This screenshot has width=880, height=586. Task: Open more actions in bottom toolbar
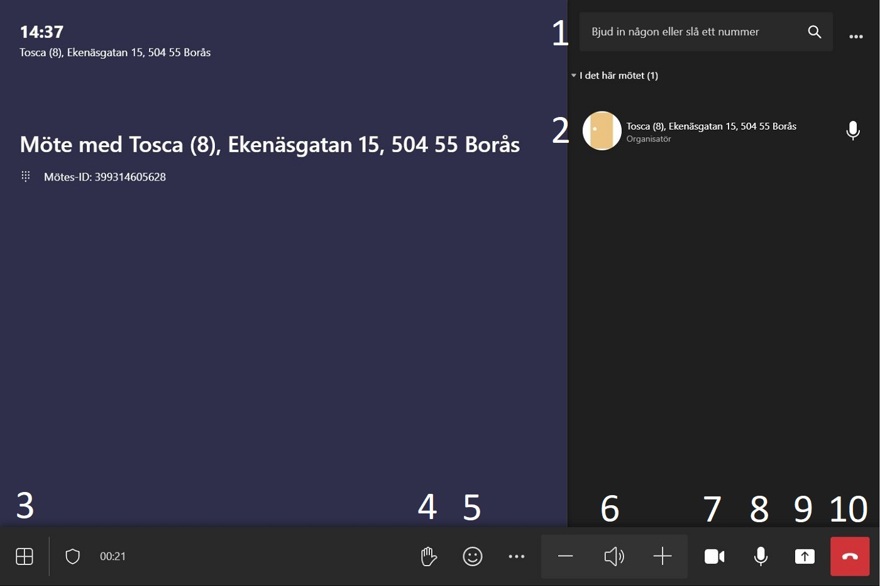click(x=516, y=556)
